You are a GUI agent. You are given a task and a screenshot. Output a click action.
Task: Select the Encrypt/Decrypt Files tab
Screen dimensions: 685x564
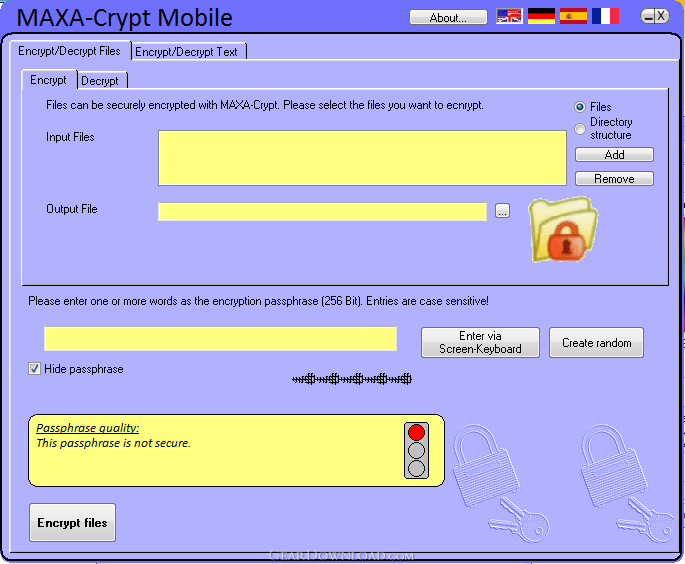click(x=69, y=51)
